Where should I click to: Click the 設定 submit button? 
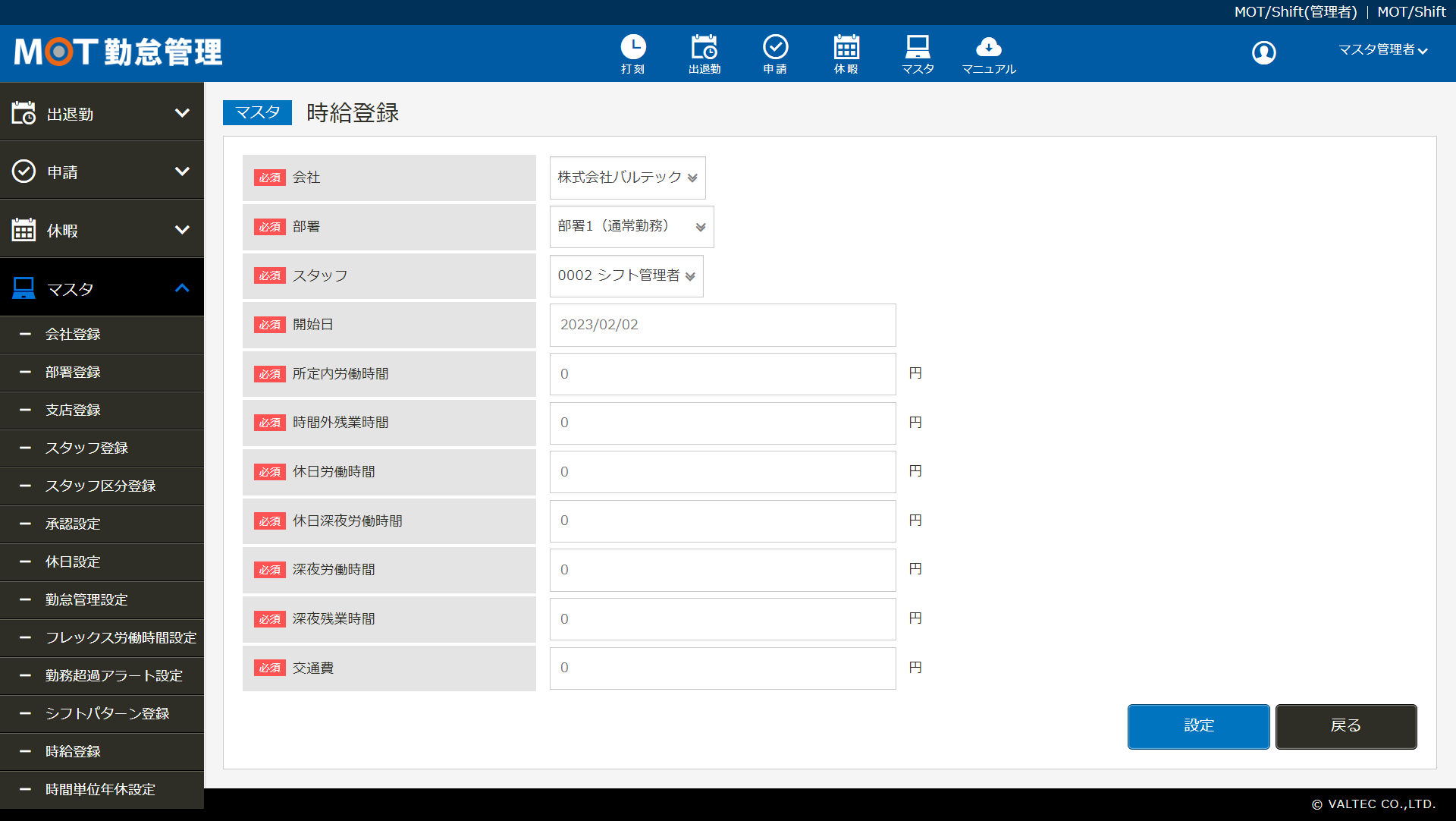[1198, 726]
